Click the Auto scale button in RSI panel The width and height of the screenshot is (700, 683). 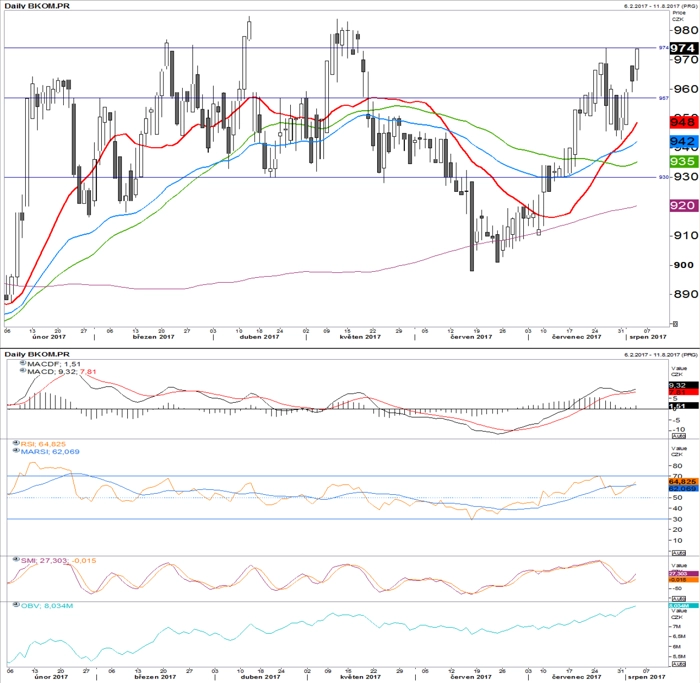(x=678, y=553)
